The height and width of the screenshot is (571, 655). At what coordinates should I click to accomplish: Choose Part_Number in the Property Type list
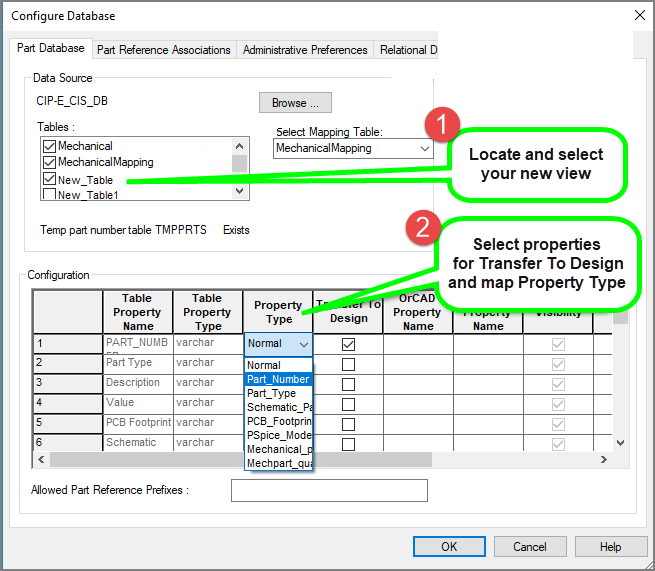point(278,379)
